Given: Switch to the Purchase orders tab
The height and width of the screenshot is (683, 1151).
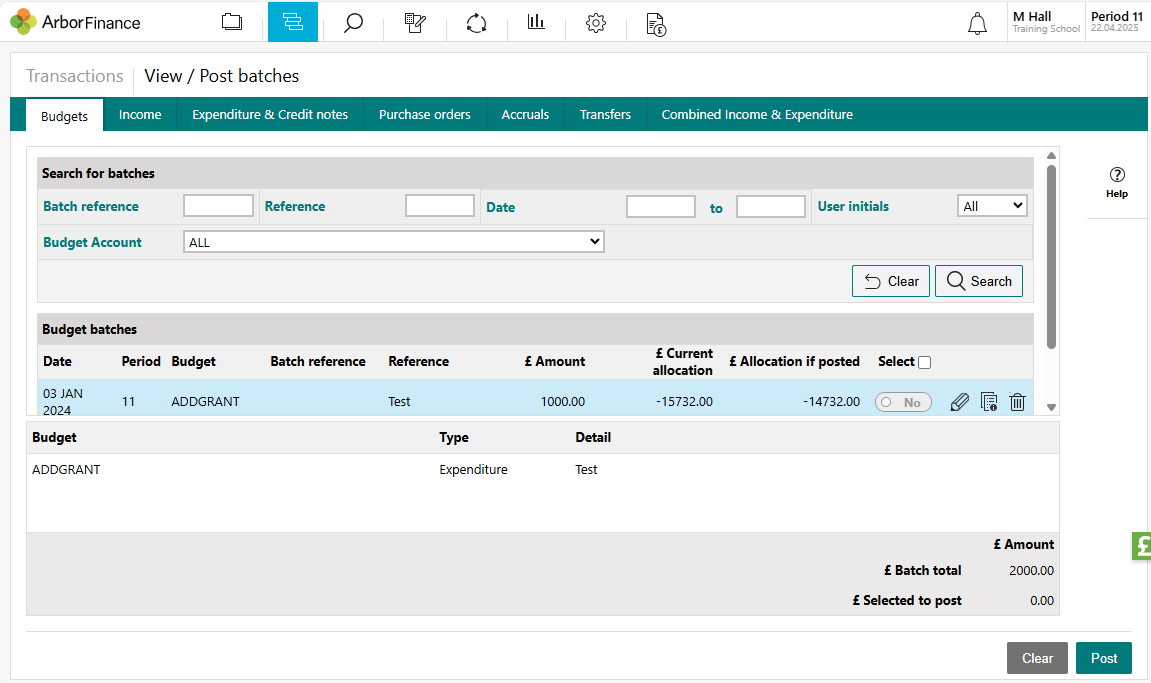Looking at the screenshot, I should pyautogui.click(x=424, y=115).
